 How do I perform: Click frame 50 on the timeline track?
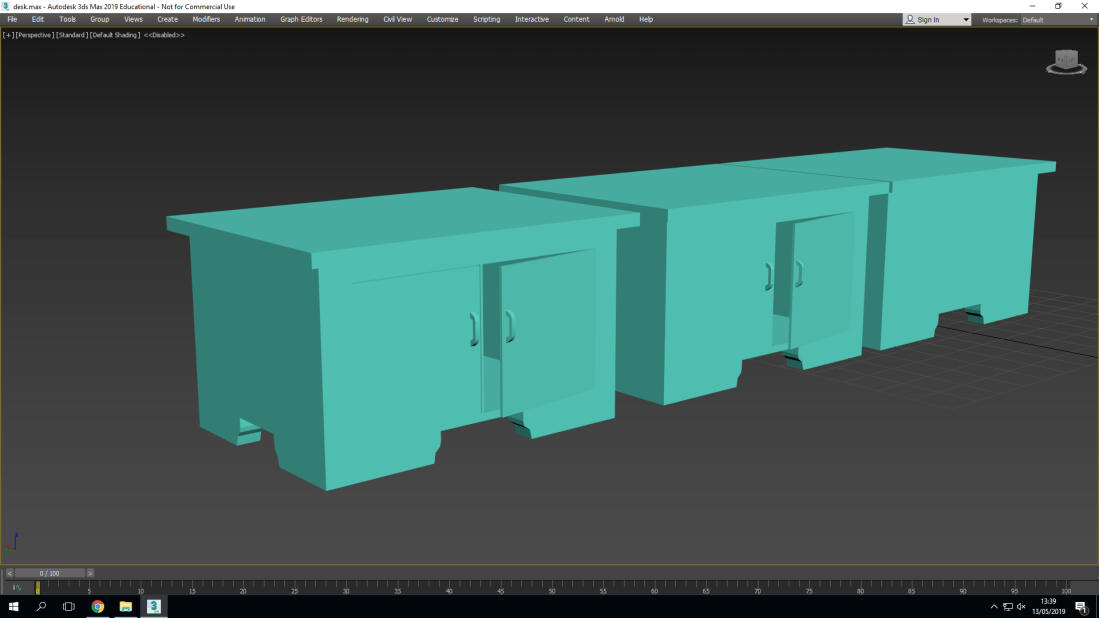pos(552,587)
